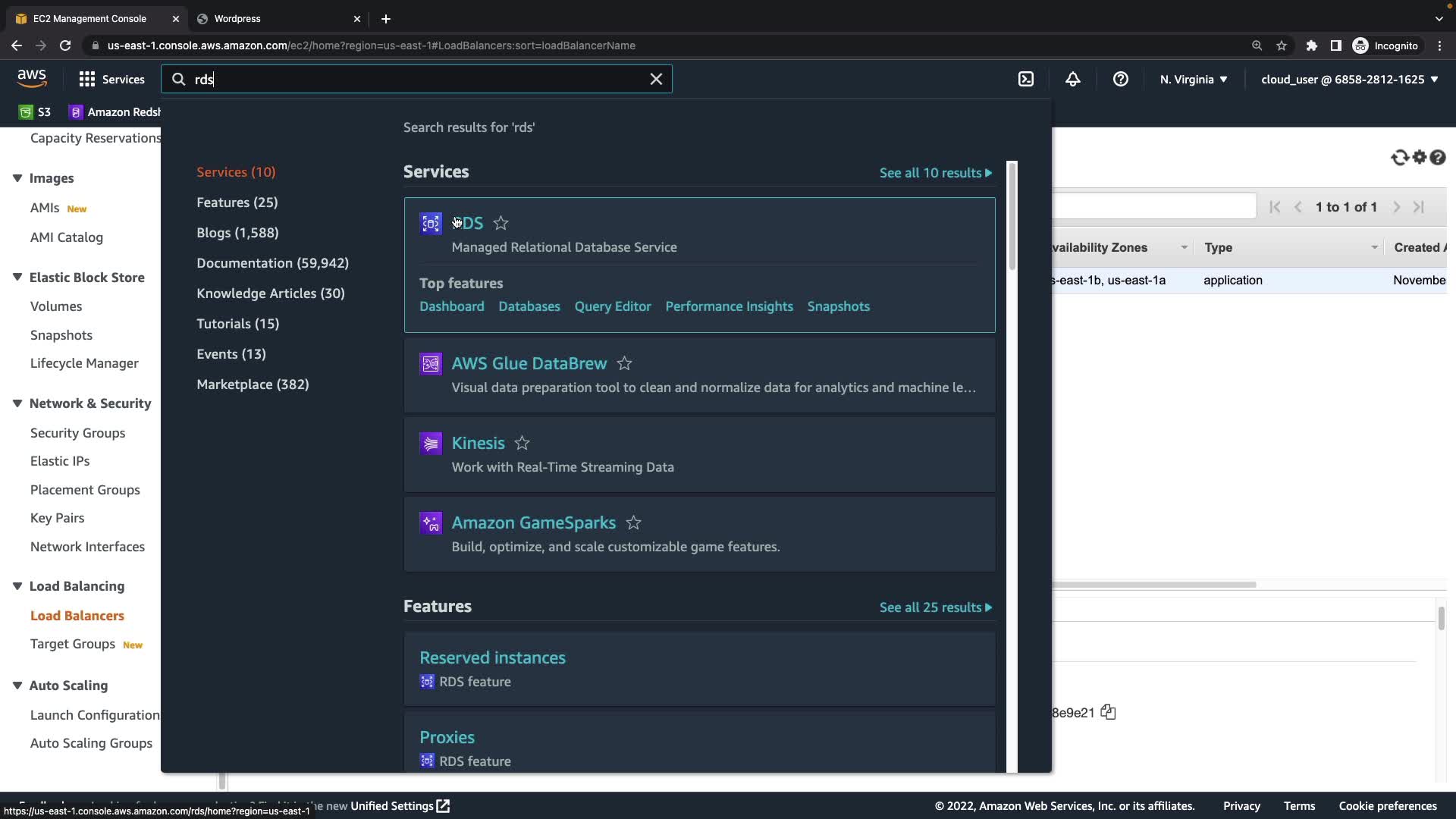1456x819 pixels.
Task: Copy the ID ending 8e9e21
Action: click(x=1108, y=712)
